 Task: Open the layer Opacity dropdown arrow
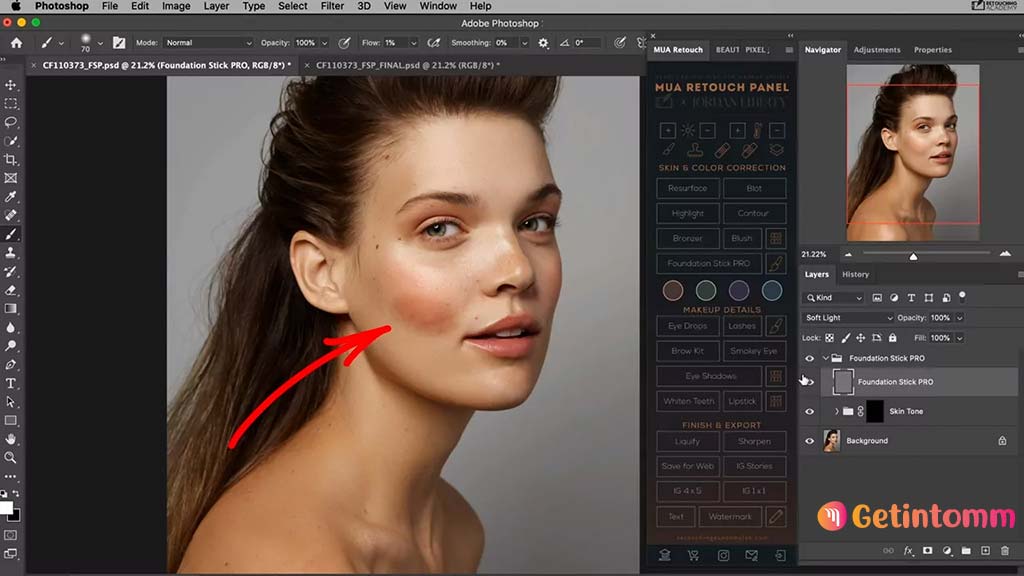coord(959,318)
